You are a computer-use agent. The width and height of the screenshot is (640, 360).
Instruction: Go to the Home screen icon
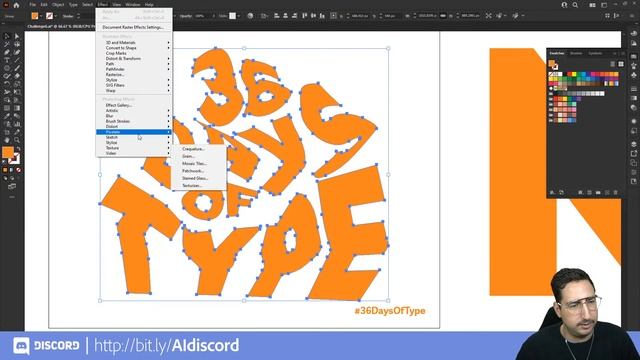16,5
